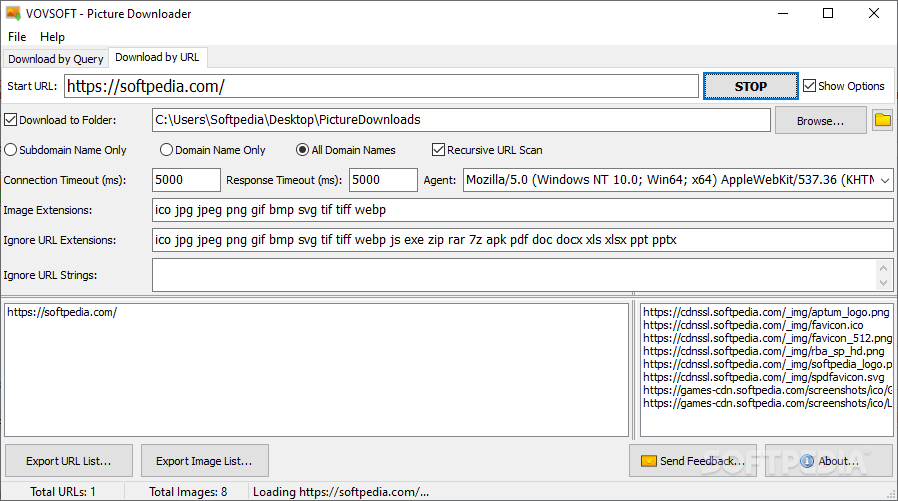
Task: Click Total Images: 8 in status bar
Action: coord(188,492)
